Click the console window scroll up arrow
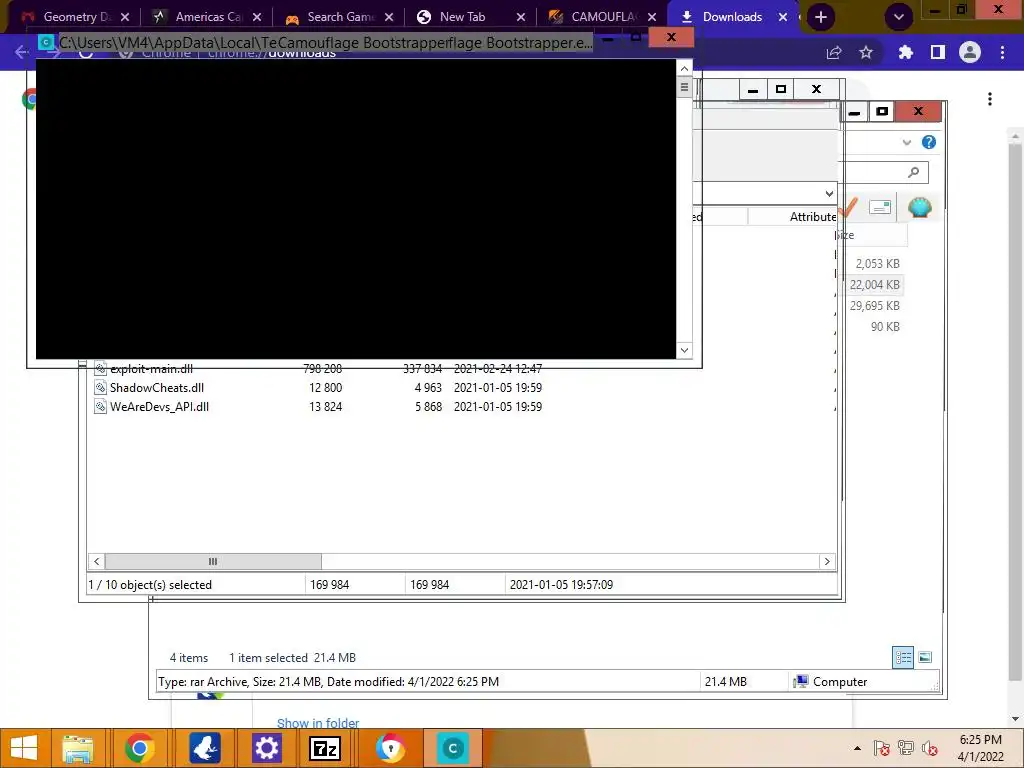The height and width of the screenshot is (768, 1024). coord(684,68)
